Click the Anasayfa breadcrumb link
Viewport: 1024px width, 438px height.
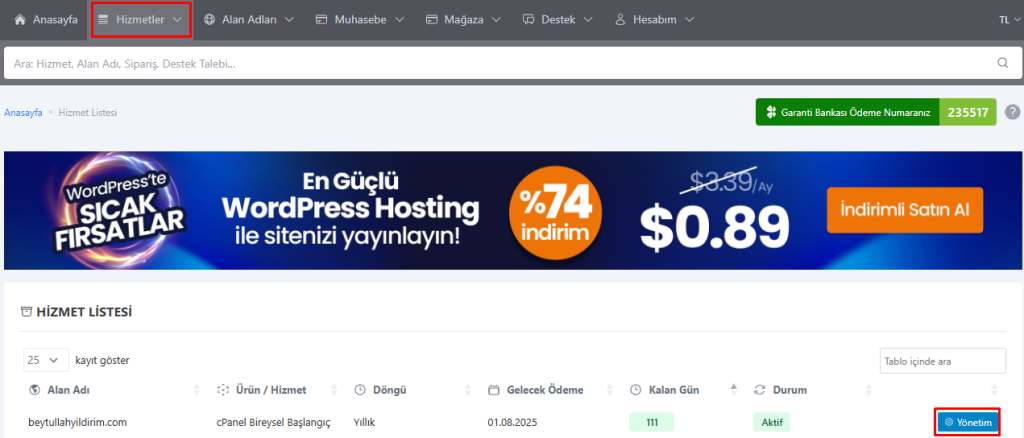(x=24, y=113)
